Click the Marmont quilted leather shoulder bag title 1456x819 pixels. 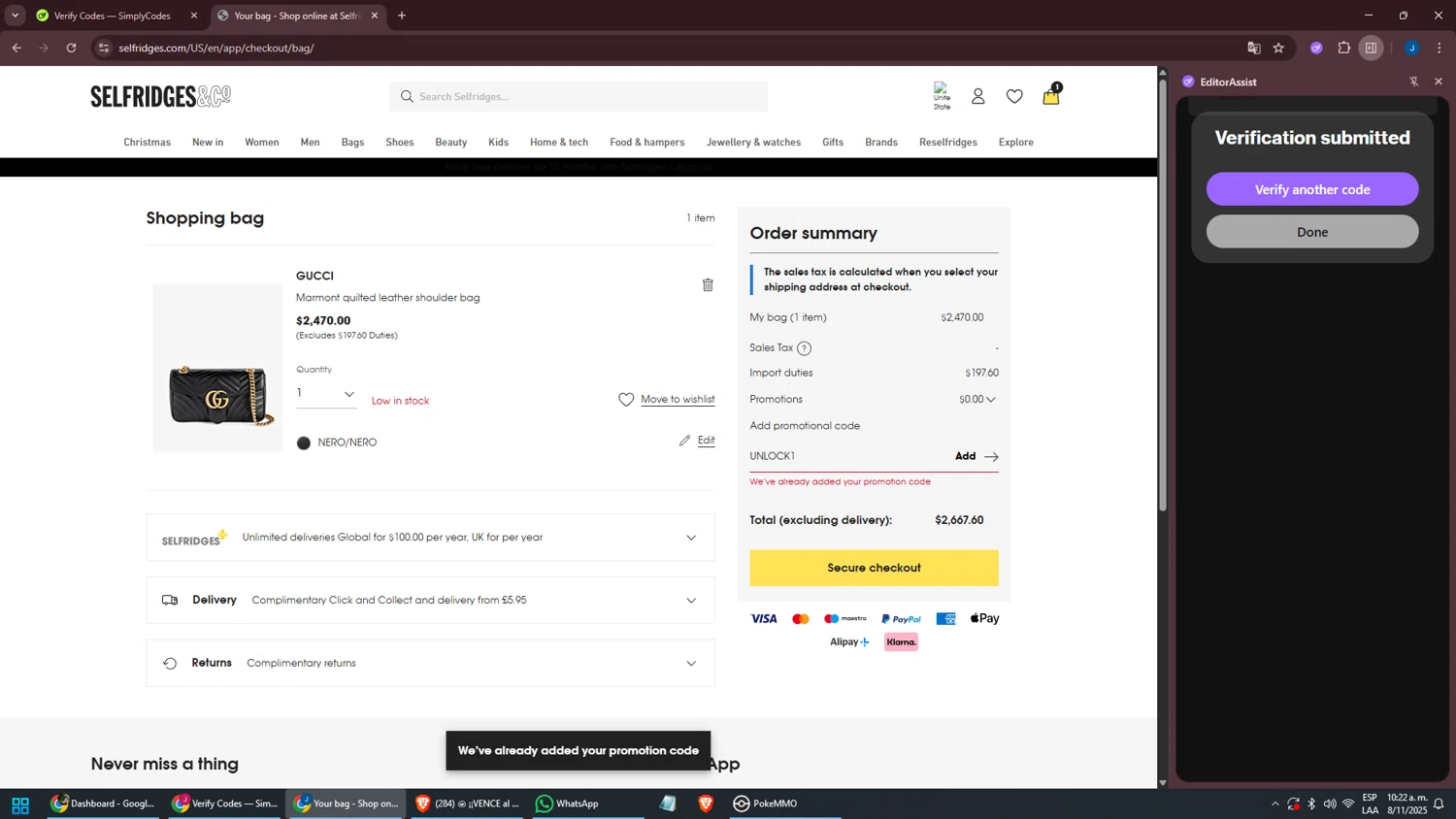tap(387, 298)
